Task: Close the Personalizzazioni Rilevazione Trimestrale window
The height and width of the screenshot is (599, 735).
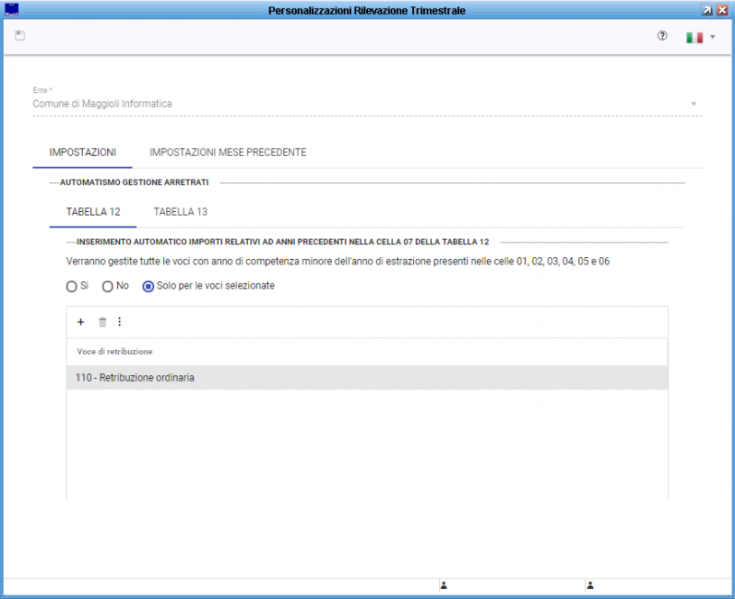Action: 722,10
